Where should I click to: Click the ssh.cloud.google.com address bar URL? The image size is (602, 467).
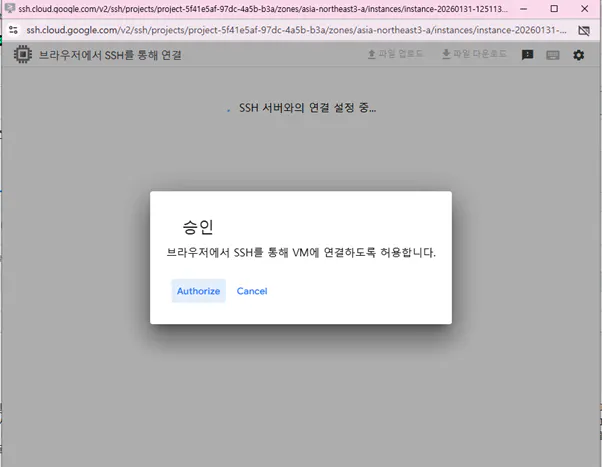click(296, 30)
